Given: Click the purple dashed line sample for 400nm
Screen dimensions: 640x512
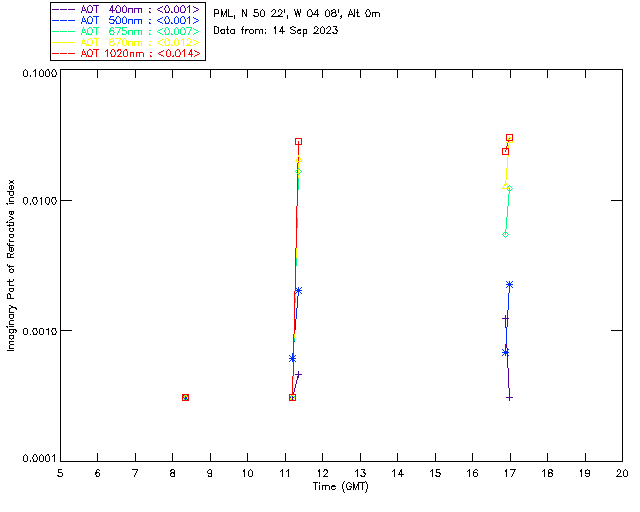Looking at the screenshot, I should 64,9.
